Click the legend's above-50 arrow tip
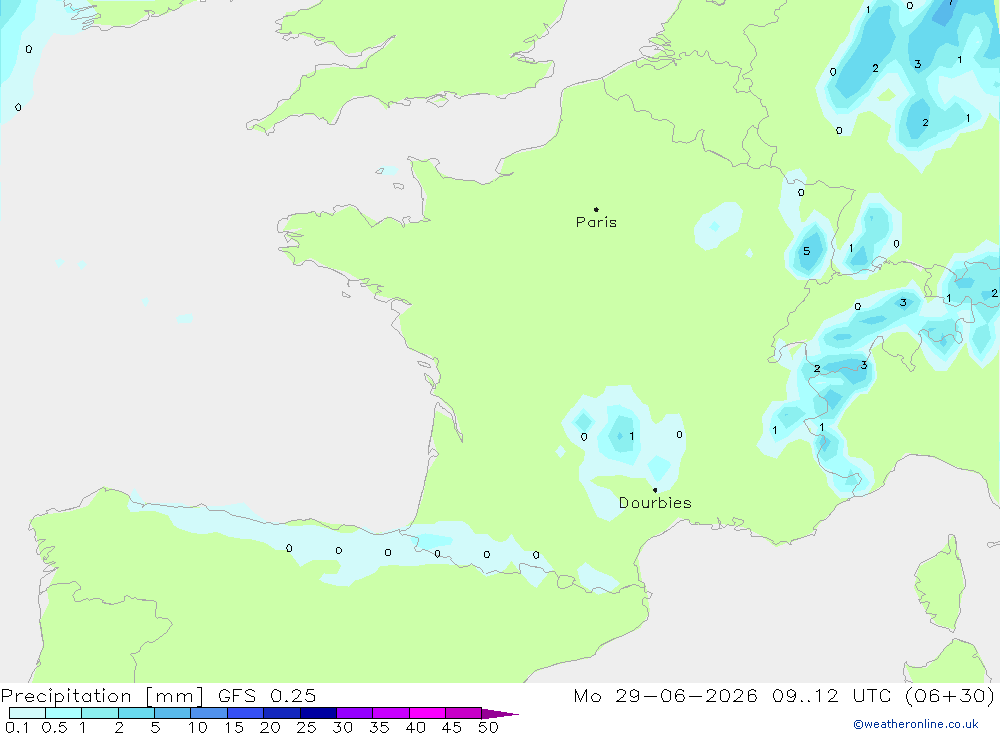Screen dimensions: 1000x733 click(x=501, y=714)
